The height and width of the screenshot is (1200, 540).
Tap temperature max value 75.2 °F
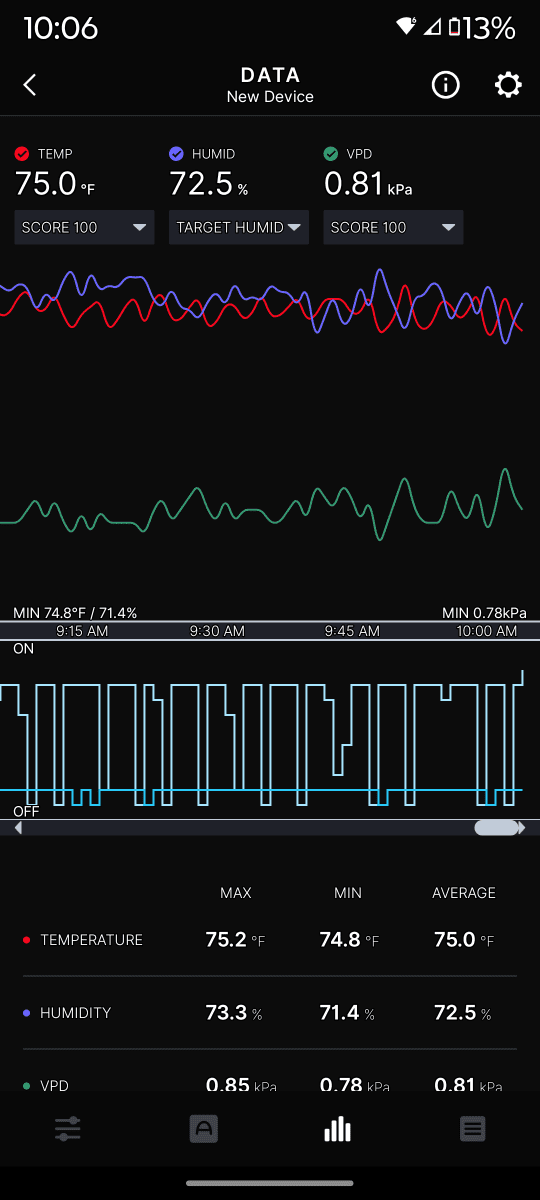point(235,940)
